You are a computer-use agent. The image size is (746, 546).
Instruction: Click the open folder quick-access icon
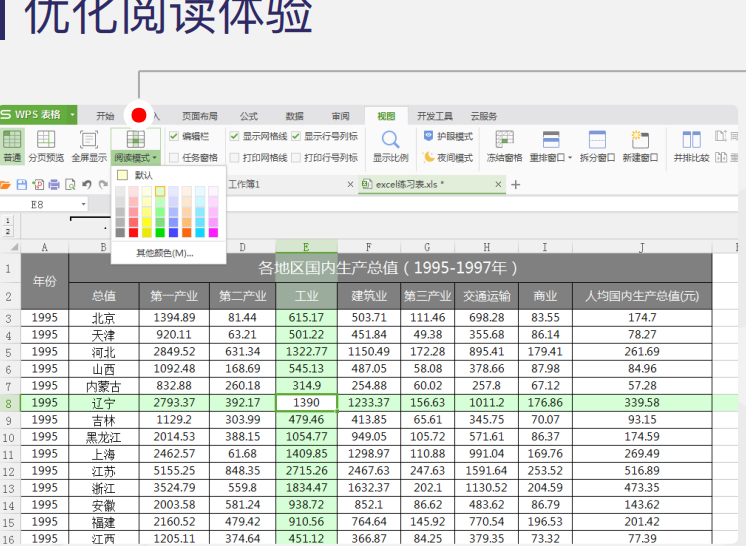click(5, 185)
